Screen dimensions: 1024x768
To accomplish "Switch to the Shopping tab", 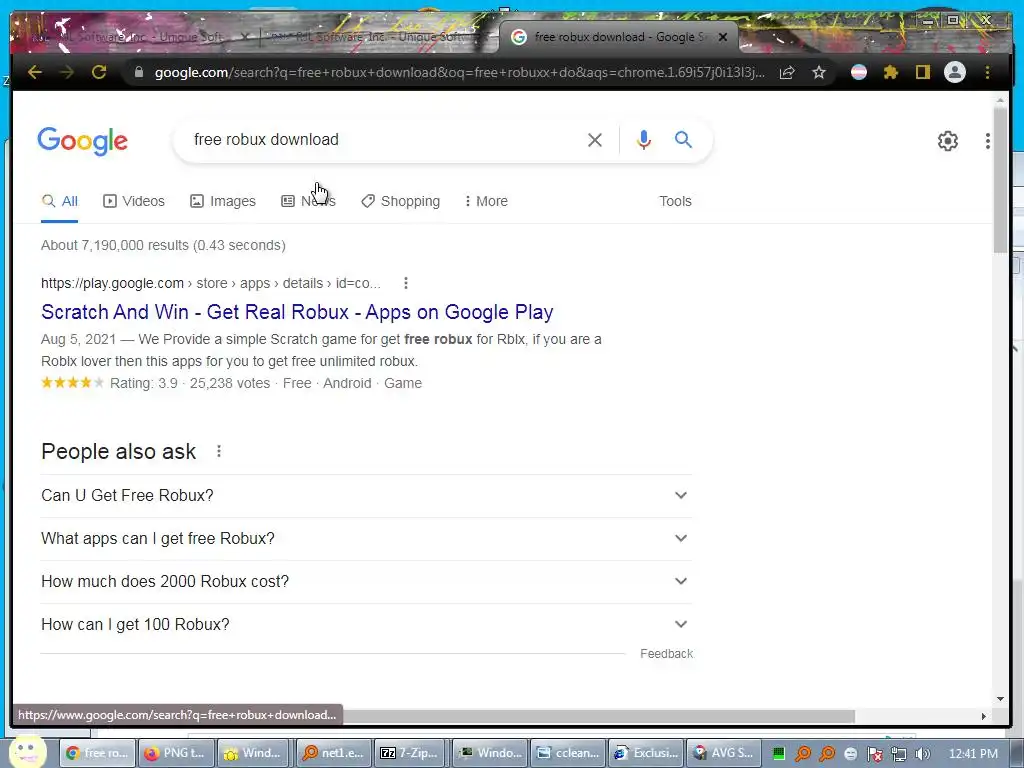I will pyautogui.click(x=400, y=201).
